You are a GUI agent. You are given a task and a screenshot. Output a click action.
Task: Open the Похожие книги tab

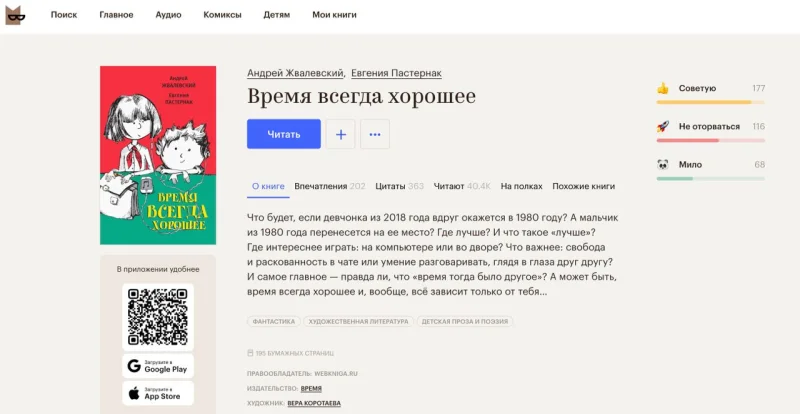click(x=583, y=186)
